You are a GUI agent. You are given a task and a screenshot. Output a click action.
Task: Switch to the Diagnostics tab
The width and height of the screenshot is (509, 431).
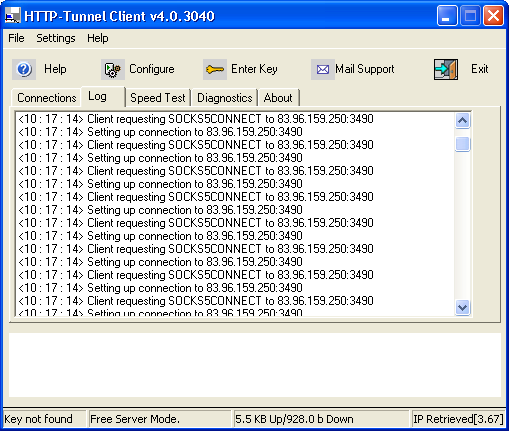tap(225, 98)
